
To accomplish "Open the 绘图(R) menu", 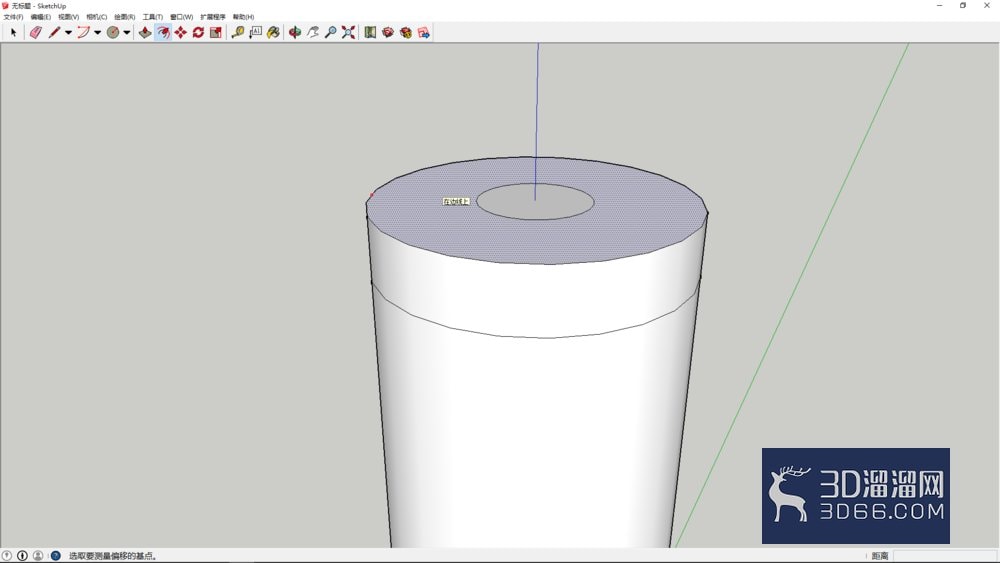I will (125, 17).
